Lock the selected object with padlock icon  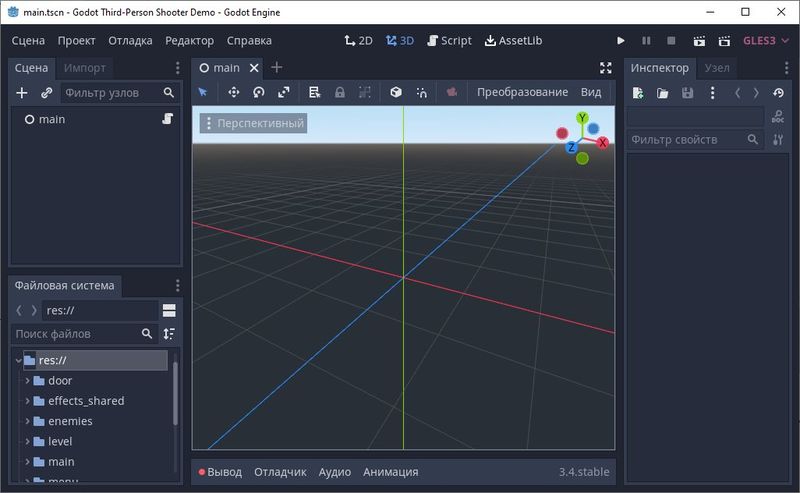339,92
